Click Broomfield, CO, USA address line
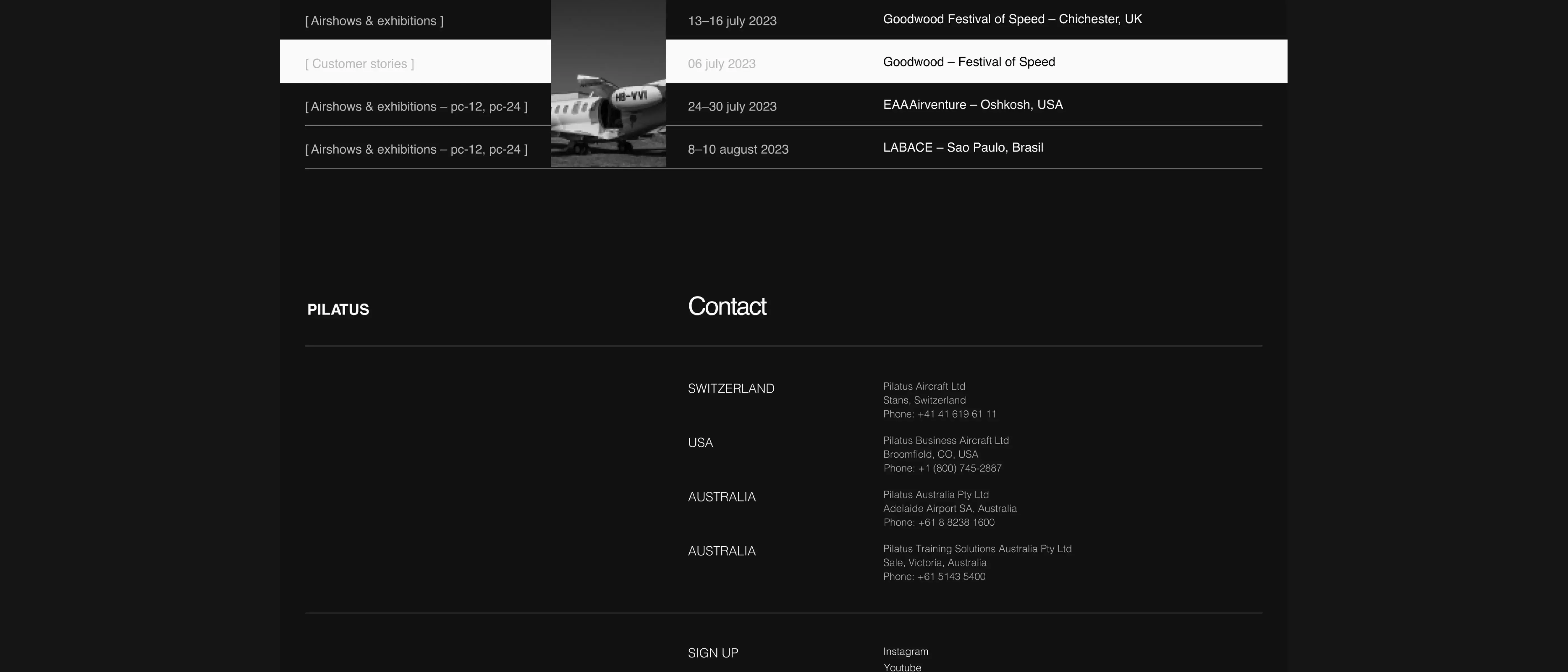The image size is (1568, 672). [x=931, y=454]
